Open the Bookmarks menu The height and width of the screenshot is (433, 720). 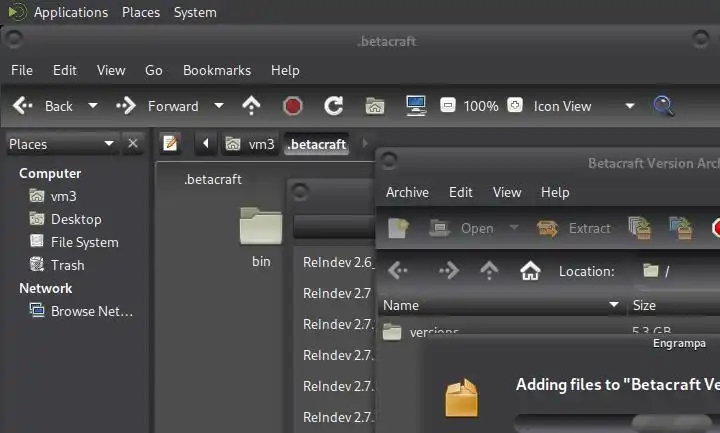tap(217, 70)
